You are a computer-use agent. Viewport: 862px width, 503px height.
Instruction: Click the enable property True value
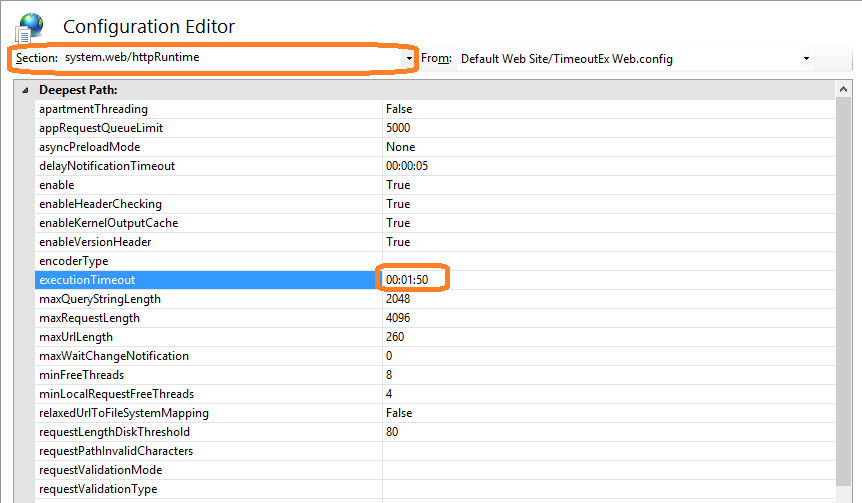pyautogui.click(x=398, y=185)
